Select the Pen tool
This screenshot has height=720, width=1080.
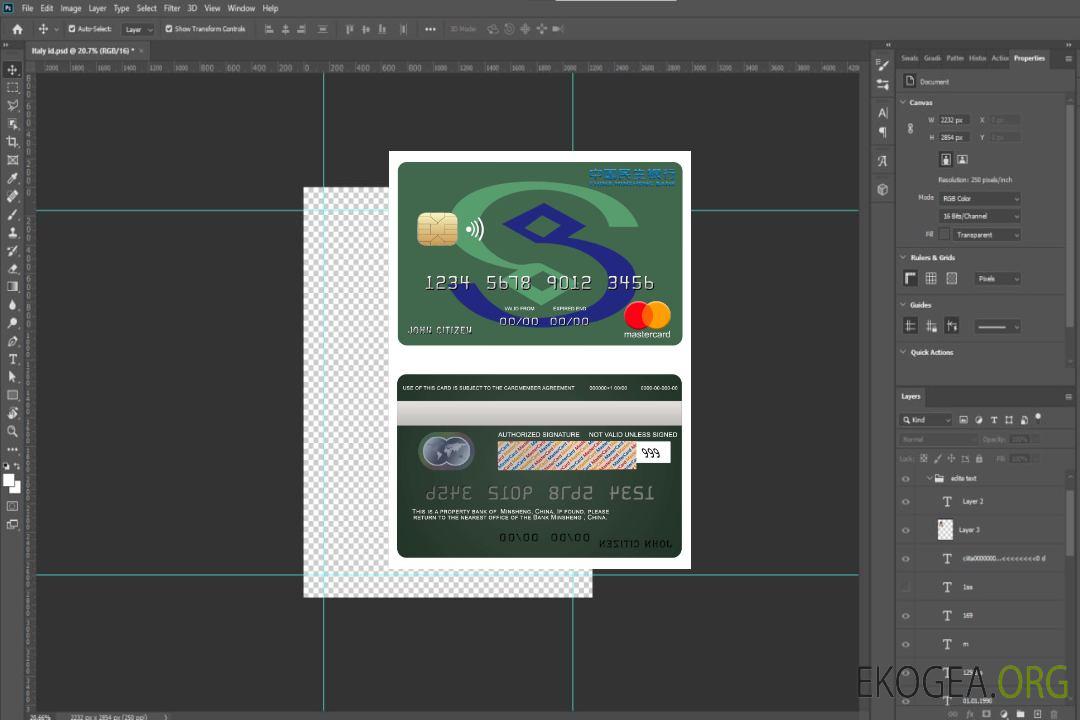(12, 341)
